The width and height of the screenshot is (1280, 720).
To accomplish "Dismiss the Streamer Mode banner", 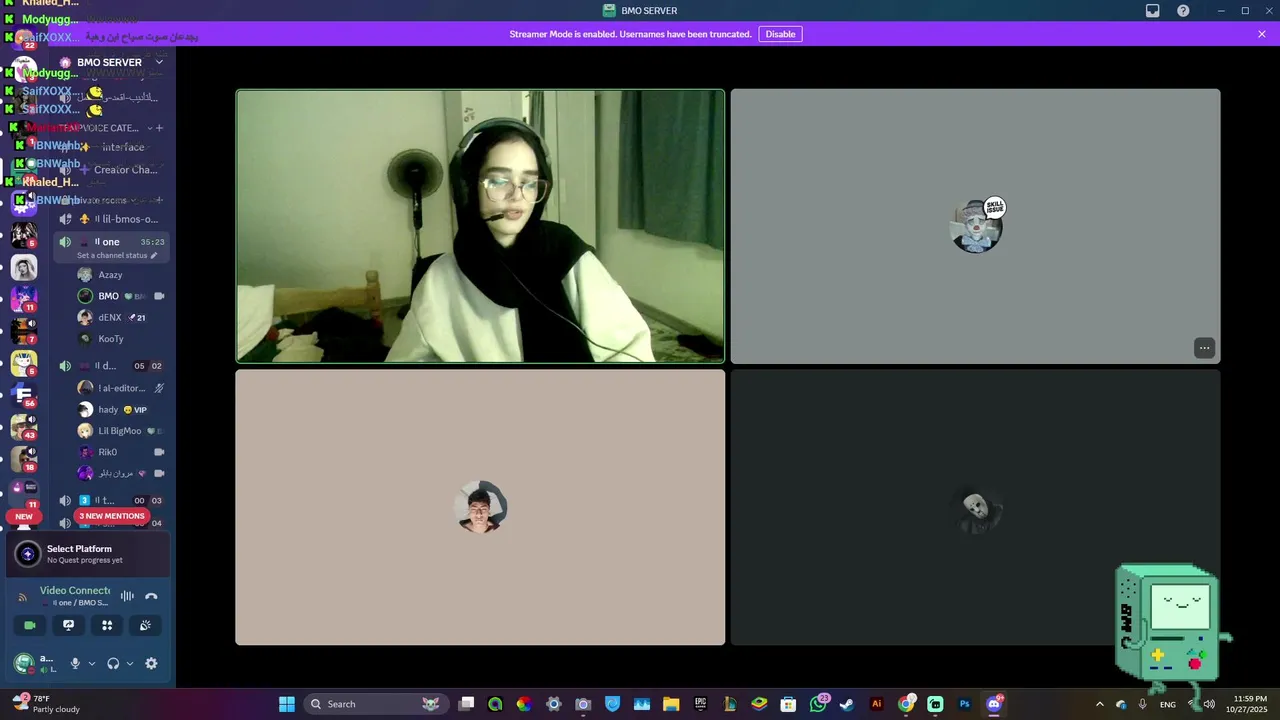I will point(1262,34).
